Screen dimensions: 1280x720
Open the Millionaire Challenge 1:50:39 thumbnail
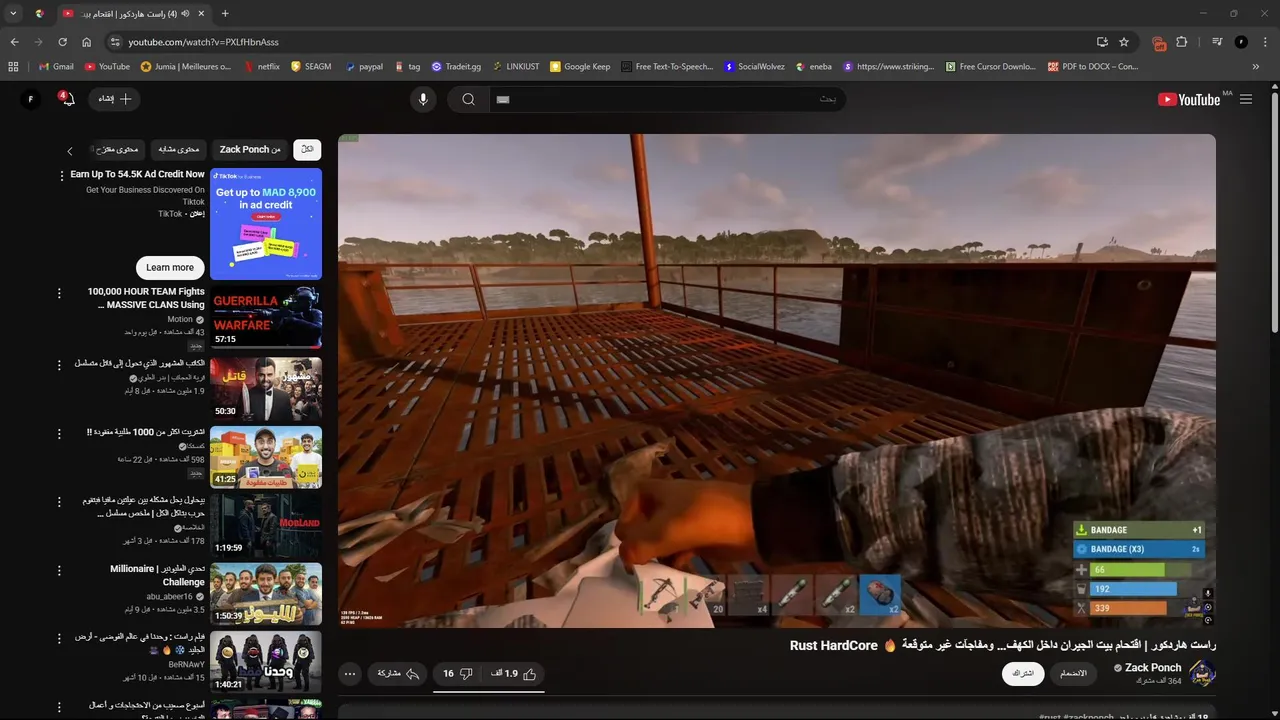[x=266, y=593]
